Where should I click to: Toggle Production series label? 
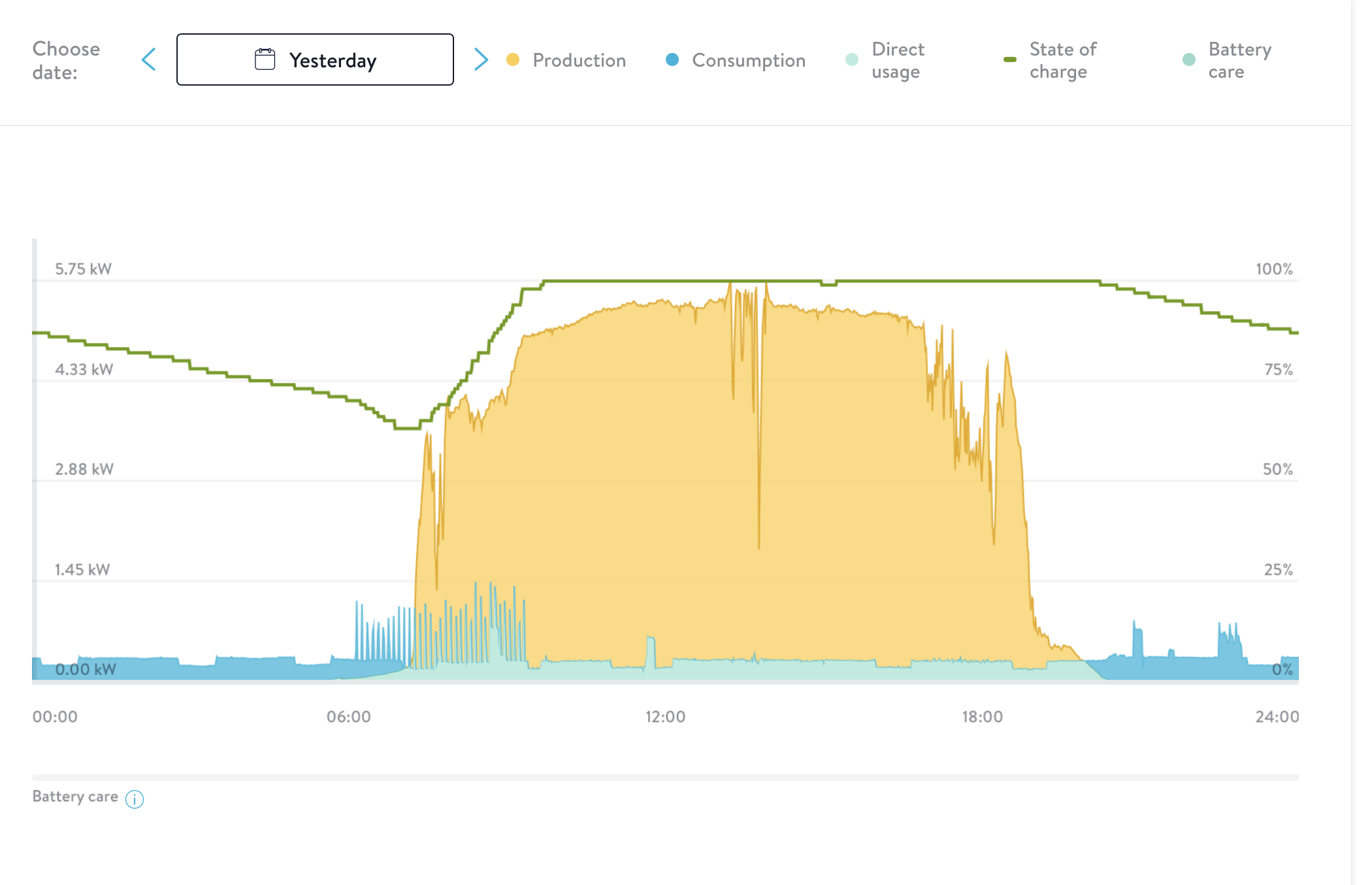pyautogui.click(x=579, y=60)
